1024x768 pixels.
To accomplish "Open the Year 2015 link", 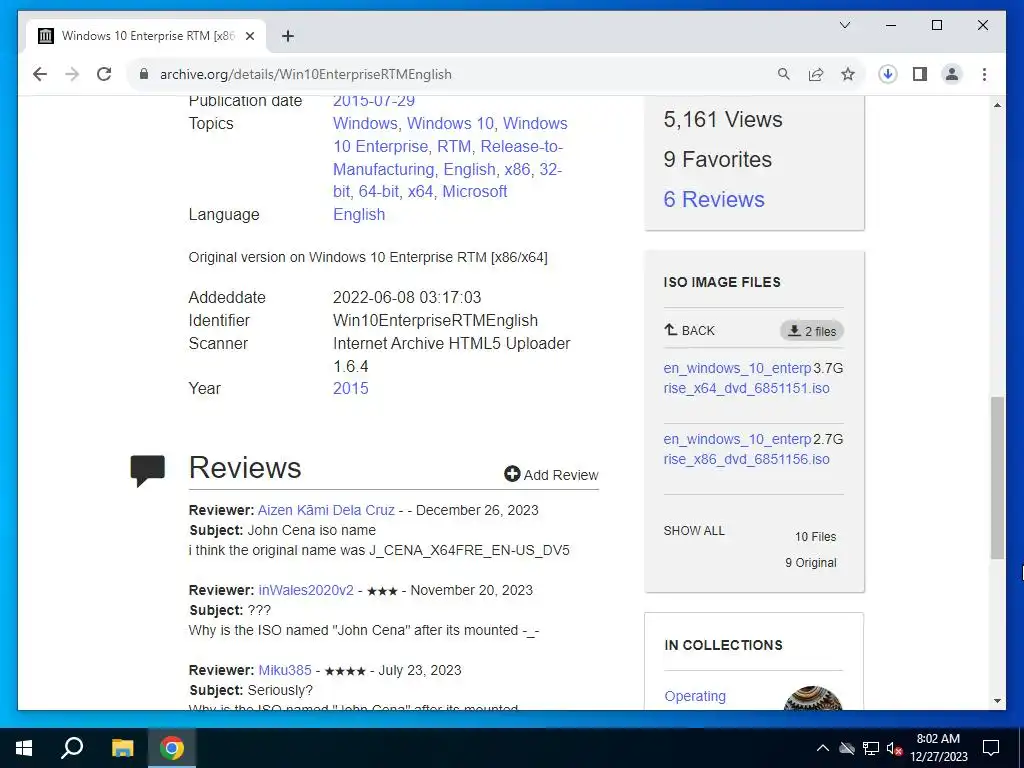I will pos(351,389).
